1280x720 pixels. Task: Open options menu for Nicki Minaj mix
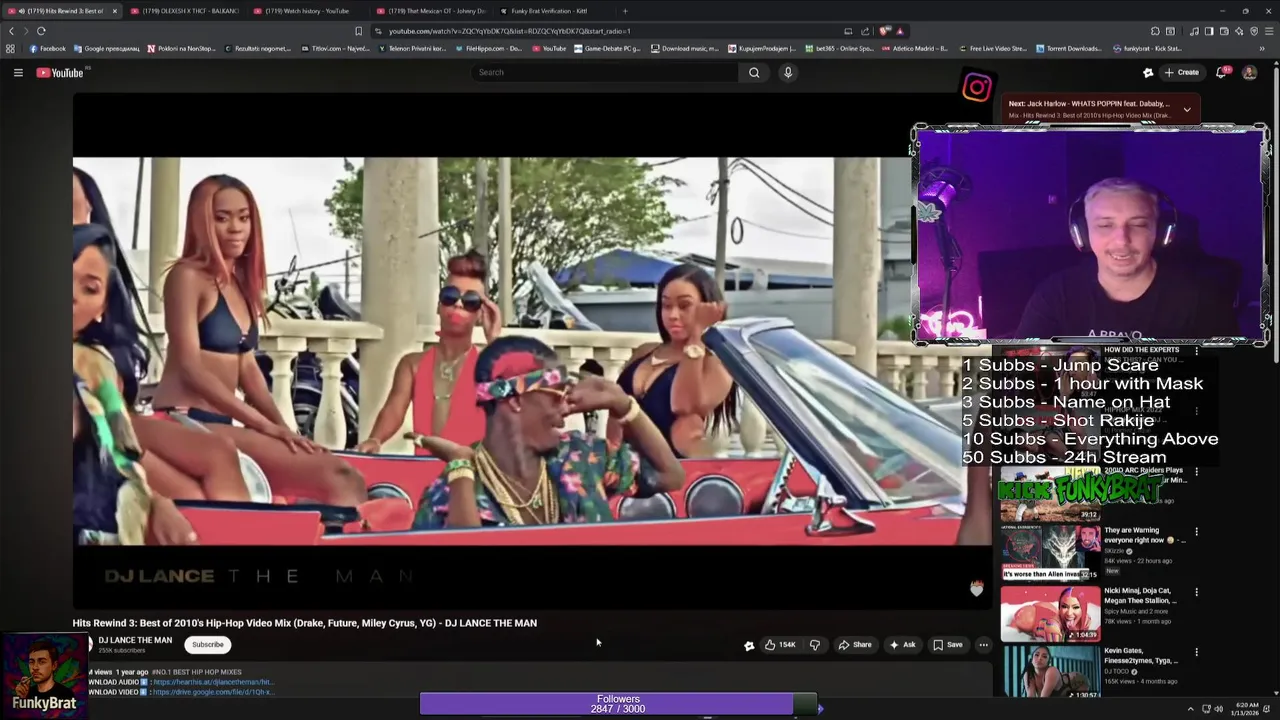point(1196,592)
